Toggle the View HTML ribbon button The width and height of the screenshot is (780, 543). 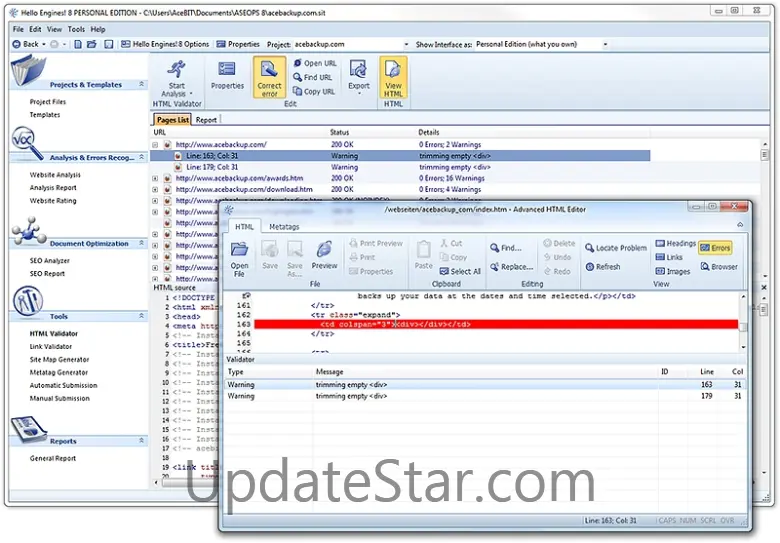coord(393,77)
